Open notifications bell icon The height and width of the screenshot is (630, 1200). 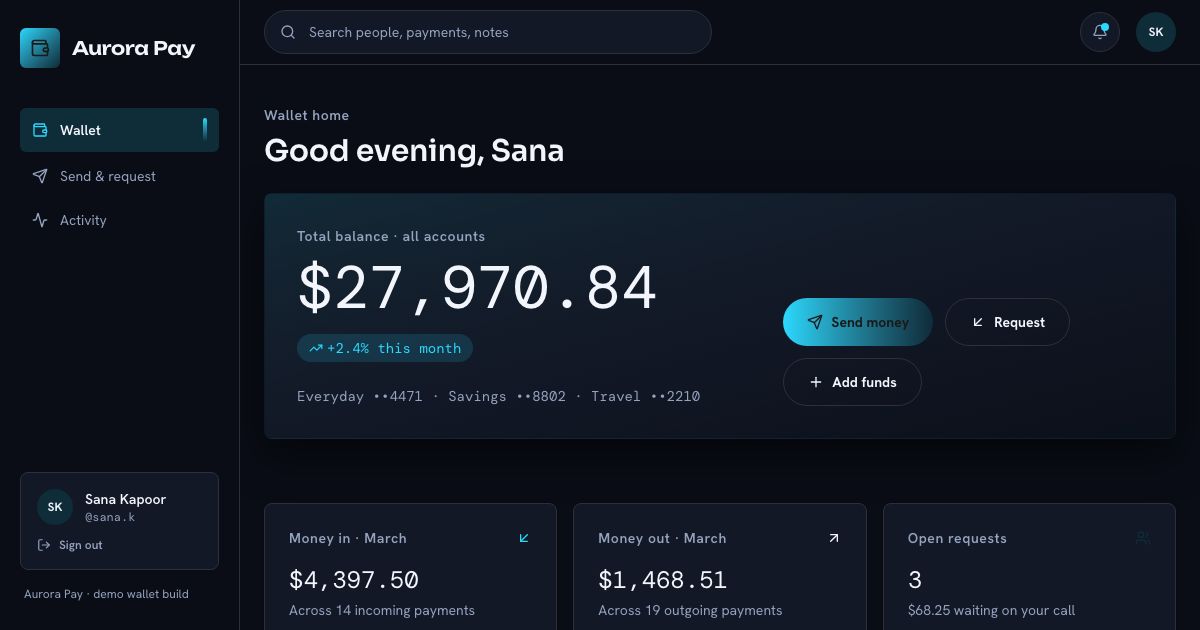(1100, 32)
